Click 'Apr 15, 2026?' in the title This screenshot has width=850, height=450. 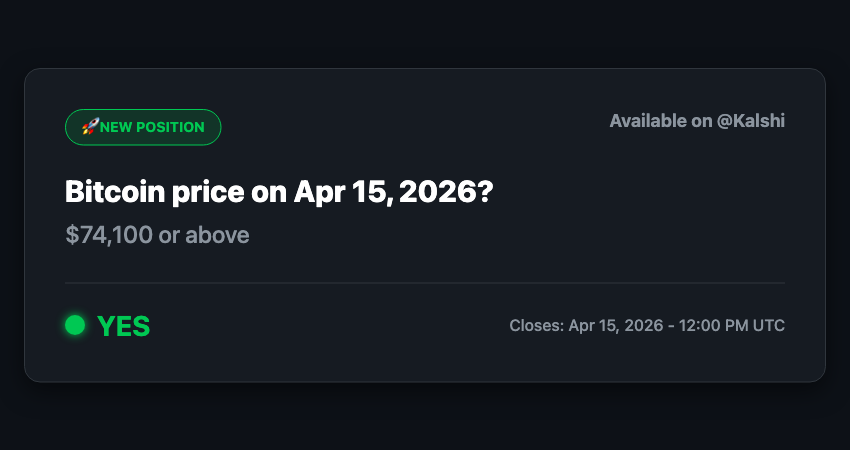(x=392, y=191)
